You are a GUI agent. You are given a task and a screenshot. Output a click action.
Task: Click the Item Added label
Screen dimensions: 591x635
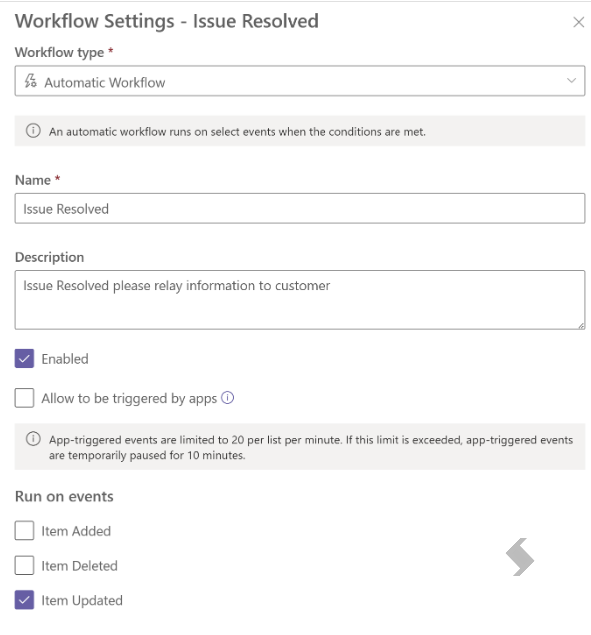pyautogui.click(x=76, y=531)
